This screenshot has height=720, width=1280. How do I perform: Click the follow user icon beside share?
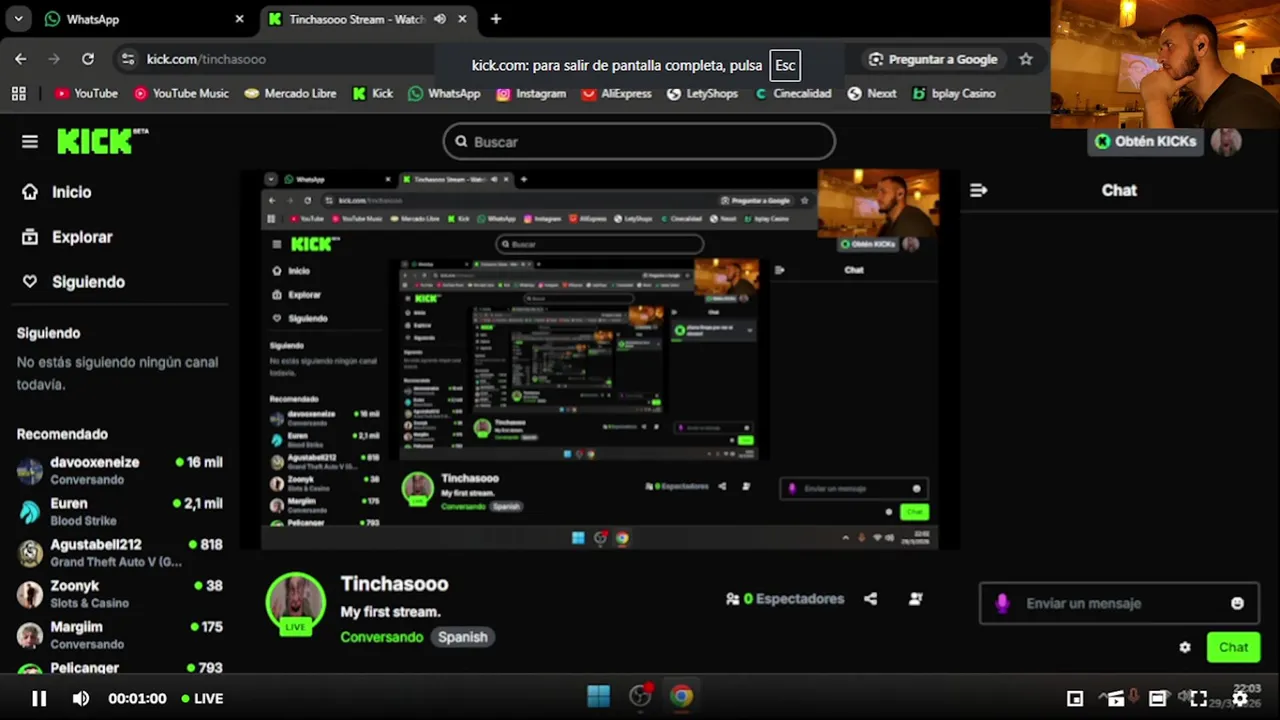click(x=915, y=599)
